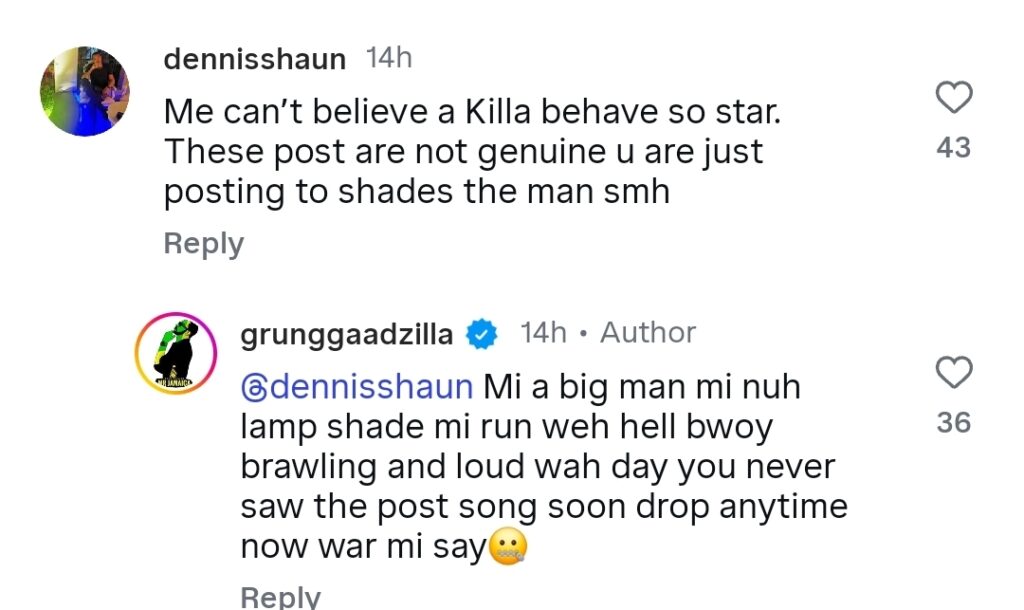Open the dennisshaun username link
Image resolution: width=1024 pixels, height=610 pixels.
point(255,59)
